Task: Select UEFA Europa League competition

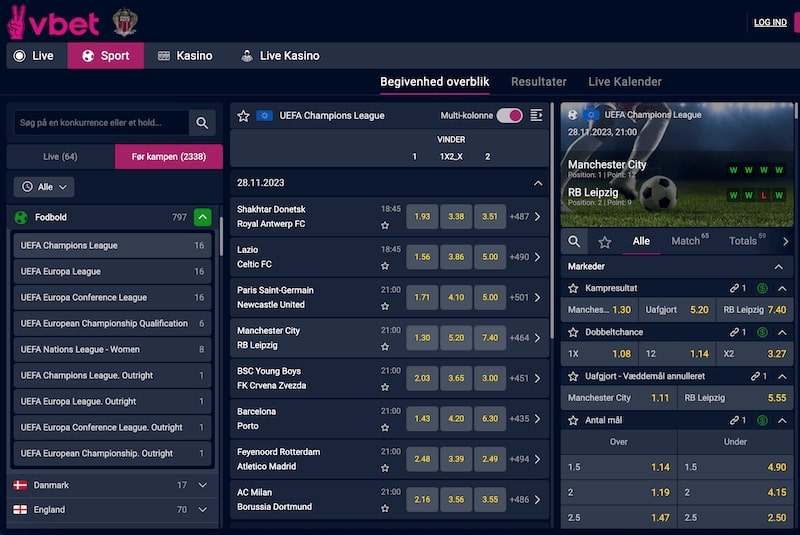Action: 112,272
